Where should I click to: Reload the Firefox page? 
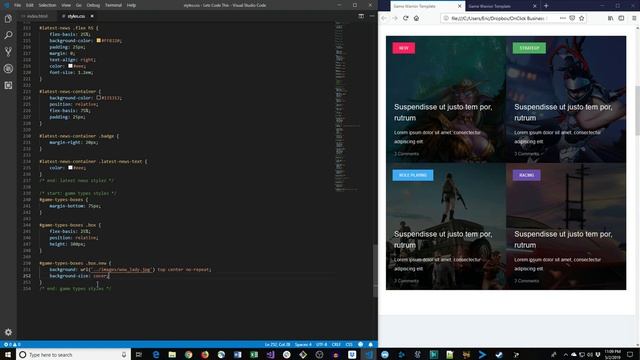click(405, 18)
